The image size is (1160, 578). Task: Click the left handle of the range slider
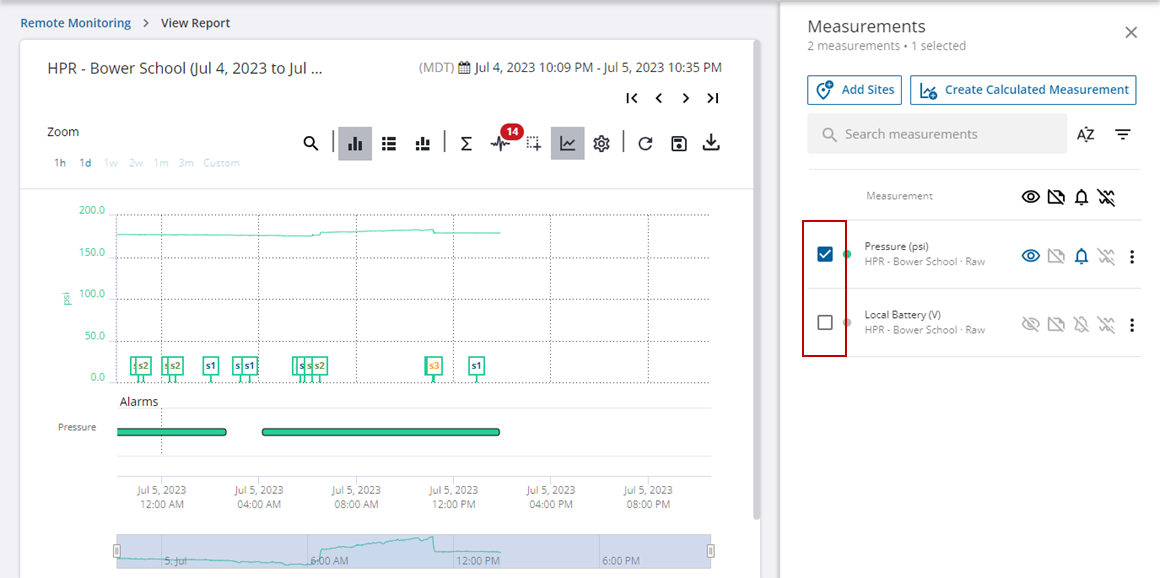(117, 551)
